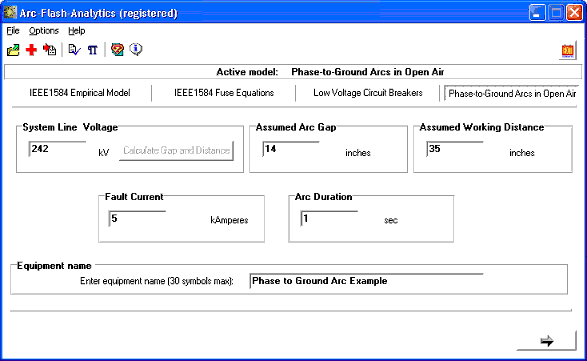Select Low Voltage Circuit Breakers tab
The width and height of the screenshot is (587, 361).
point(368,93)
